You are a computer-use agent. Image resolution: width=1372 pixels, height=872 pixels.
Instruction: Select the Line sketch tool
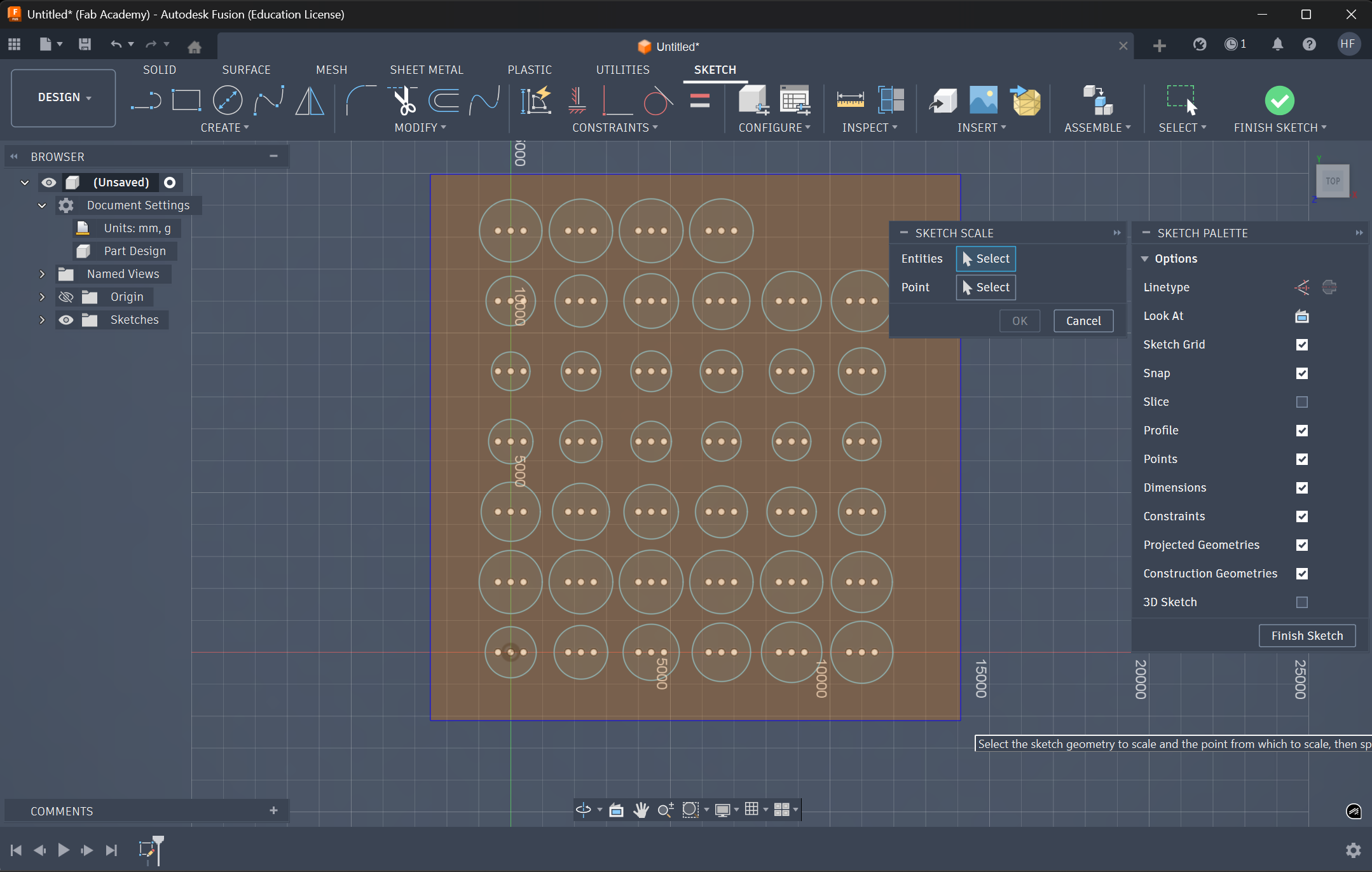146,100
